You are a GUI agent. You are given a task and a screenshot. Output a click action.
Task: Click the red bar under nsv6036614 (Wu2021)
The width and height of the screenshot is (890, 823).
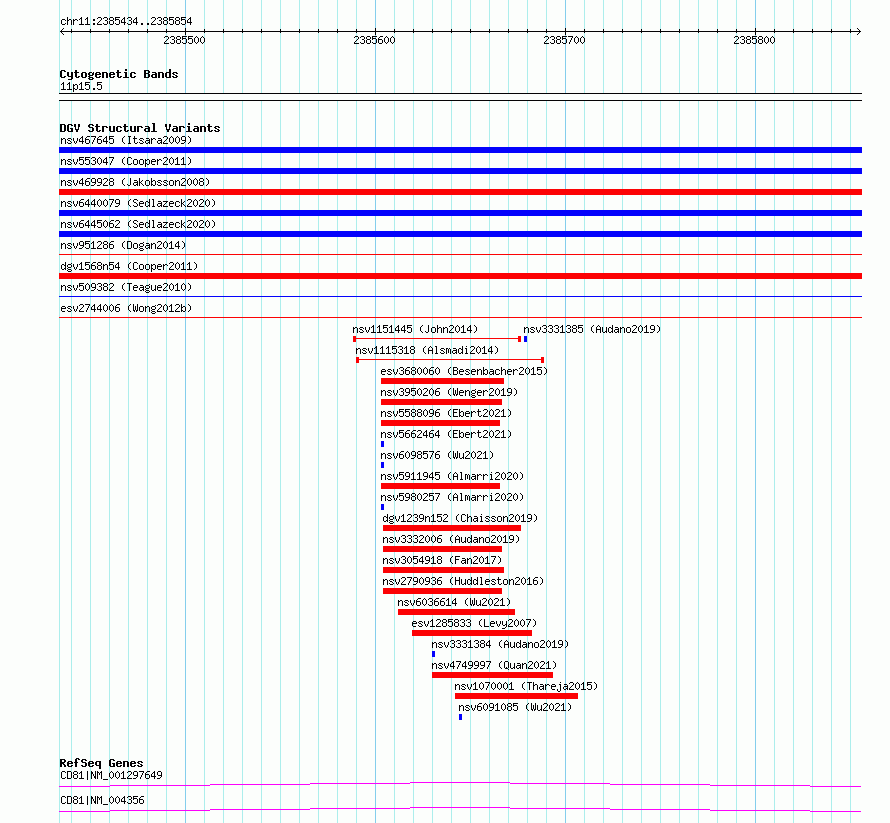[x=456, y=612]
